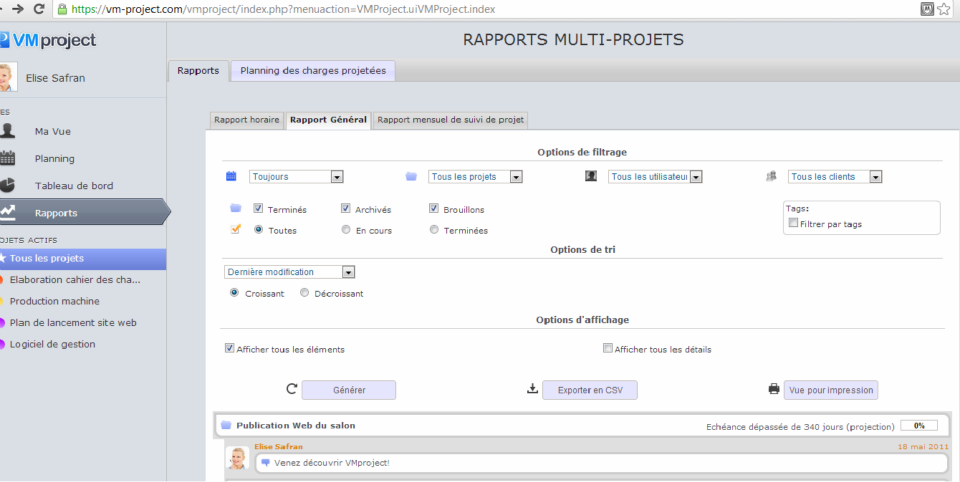Open the Rapport horaire tab
This screenshot has width=960, height=482.
pos(247,119)
